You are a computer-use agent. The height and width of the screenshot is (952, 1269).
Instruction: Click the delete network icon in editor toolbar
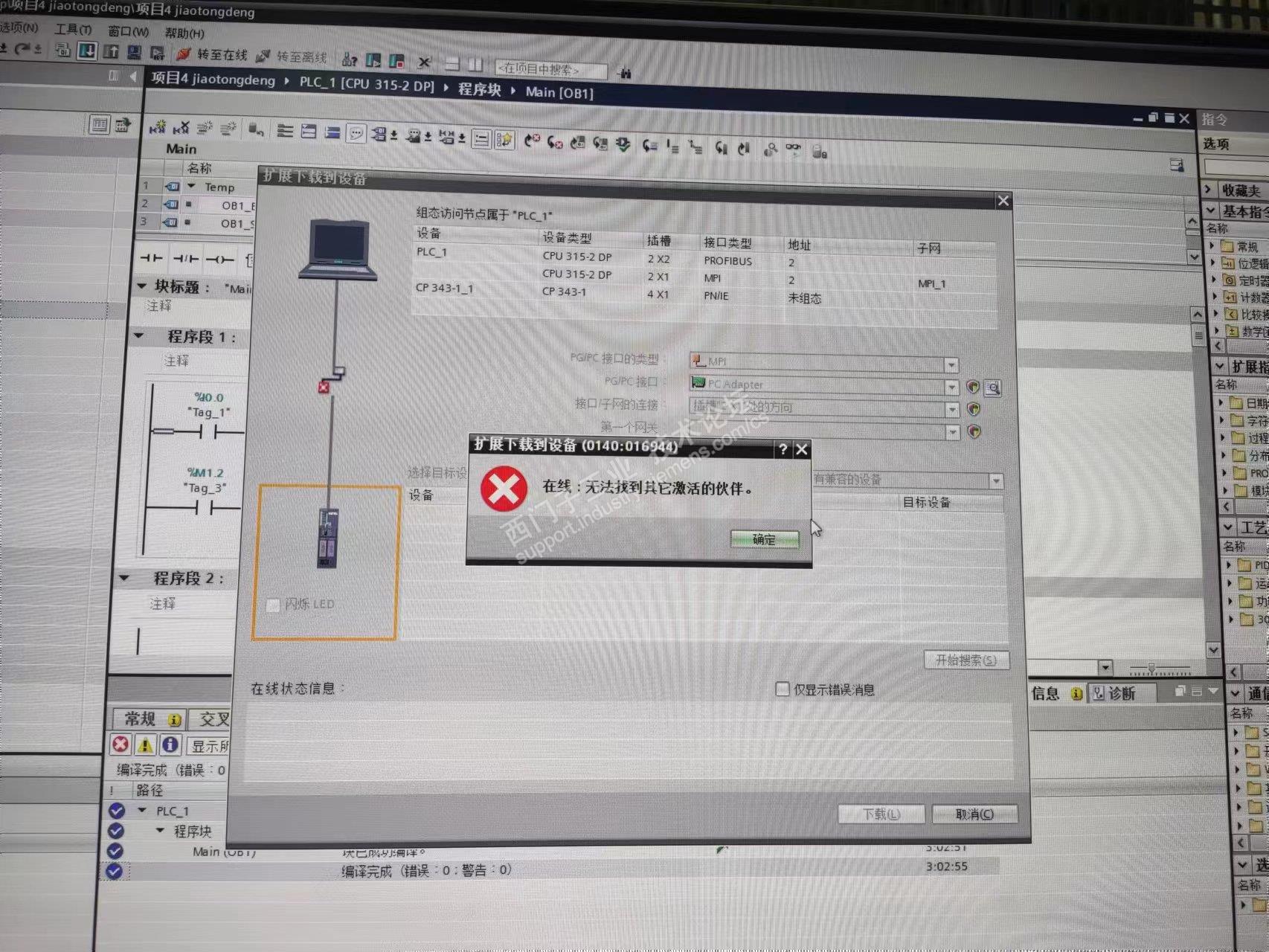pyautogui.click(x=181, y=128)
